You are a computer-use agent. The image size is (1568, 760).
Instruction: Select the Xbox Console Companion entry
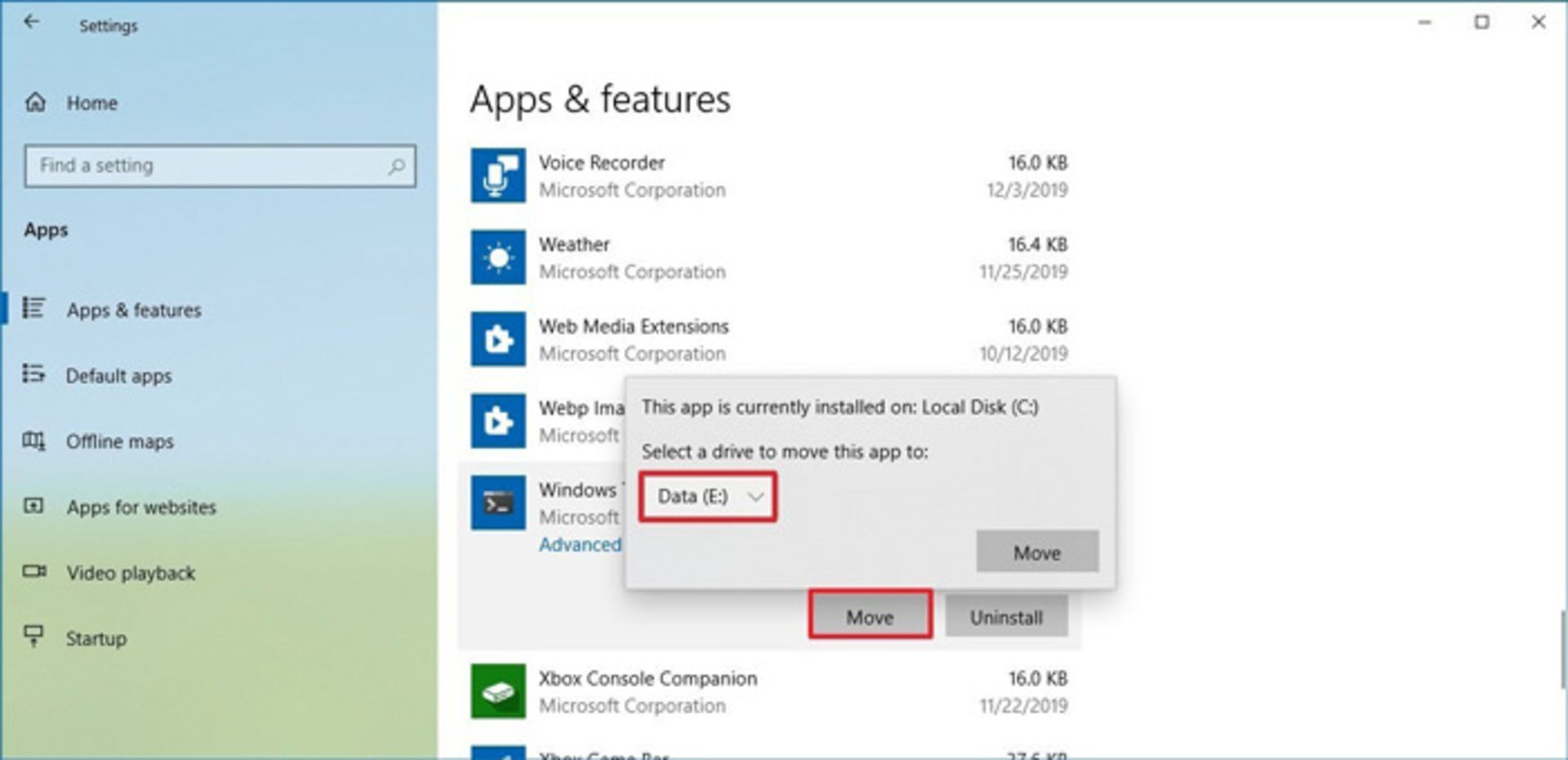coord(648,678)
